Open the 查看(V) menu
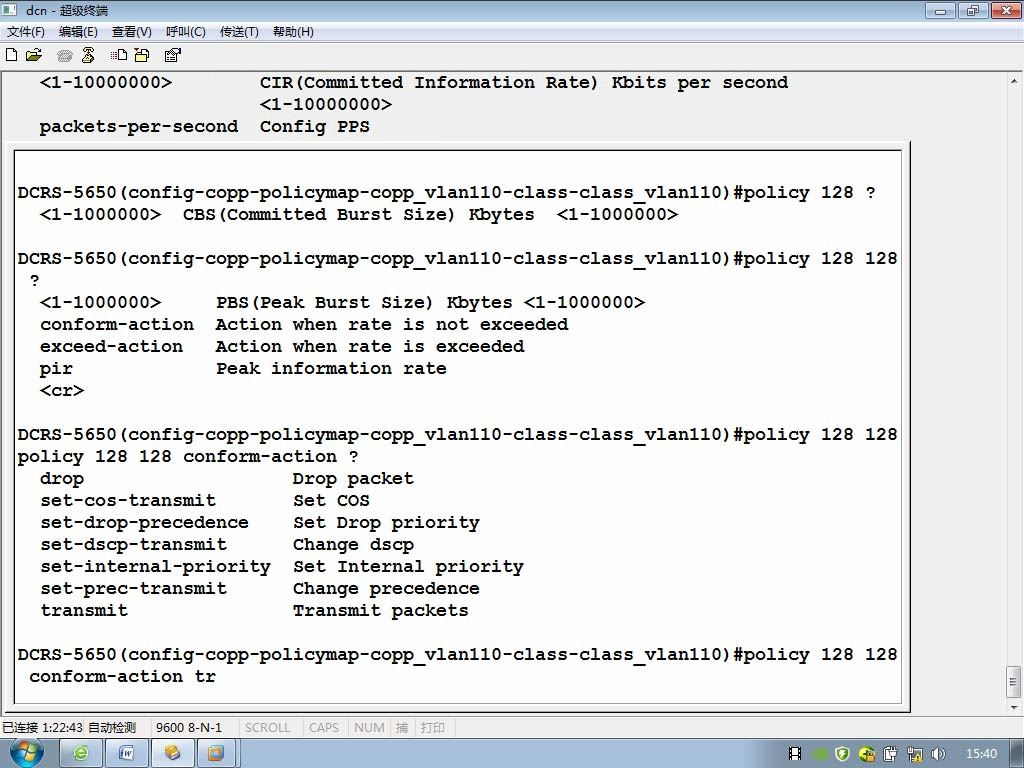This screenshot has width=1024, height=768. coord(131,31)
